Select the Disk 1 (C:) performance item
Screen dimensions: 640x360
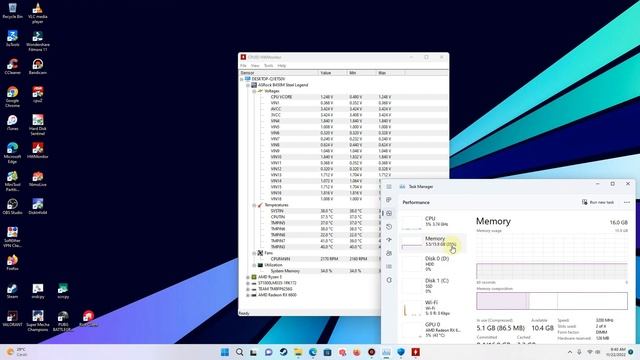pyautogui.click(x=433, y=286)
